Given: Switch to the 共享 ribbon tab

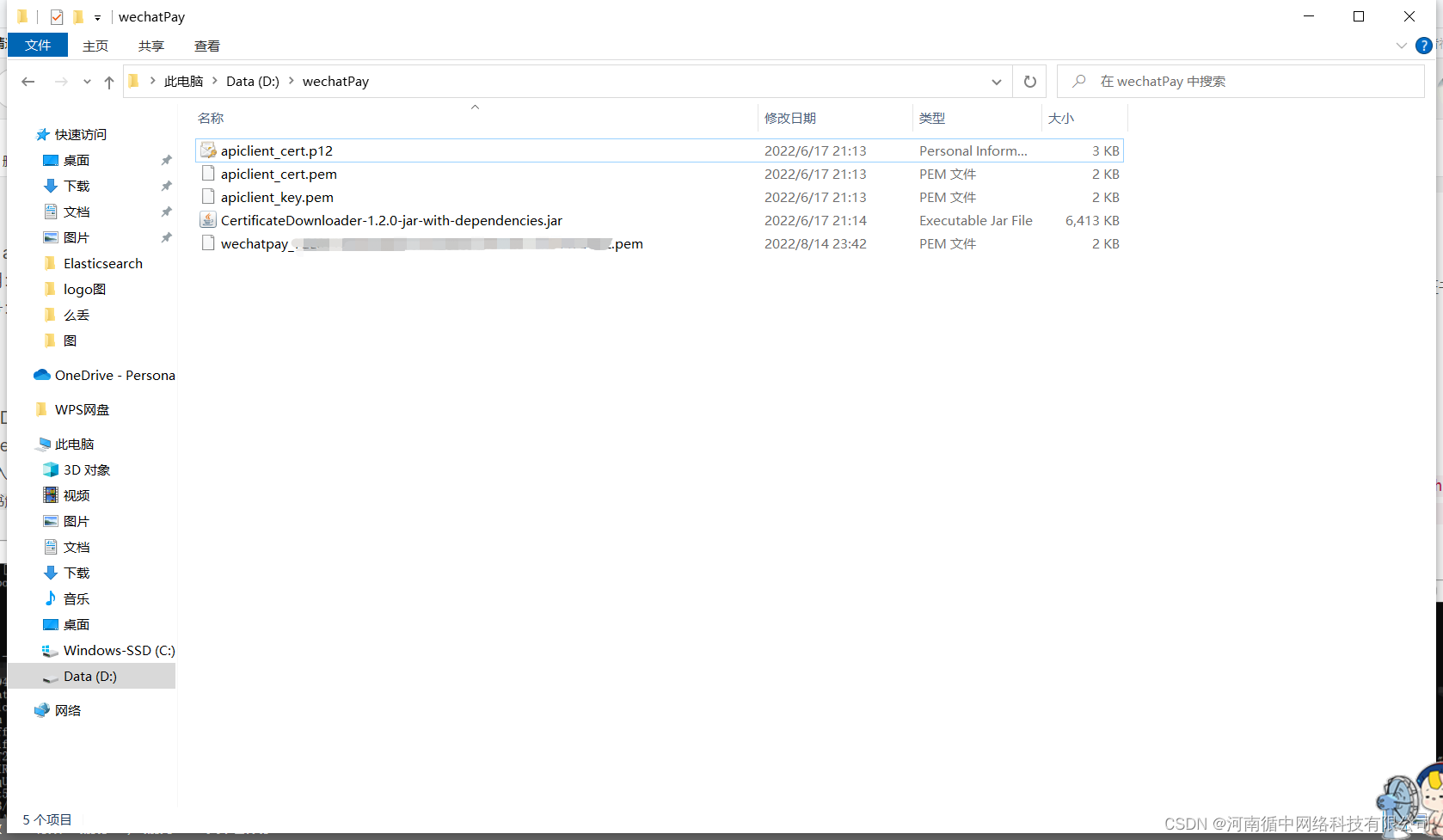Looking at the screenshot, I should (x=151, y=46).
